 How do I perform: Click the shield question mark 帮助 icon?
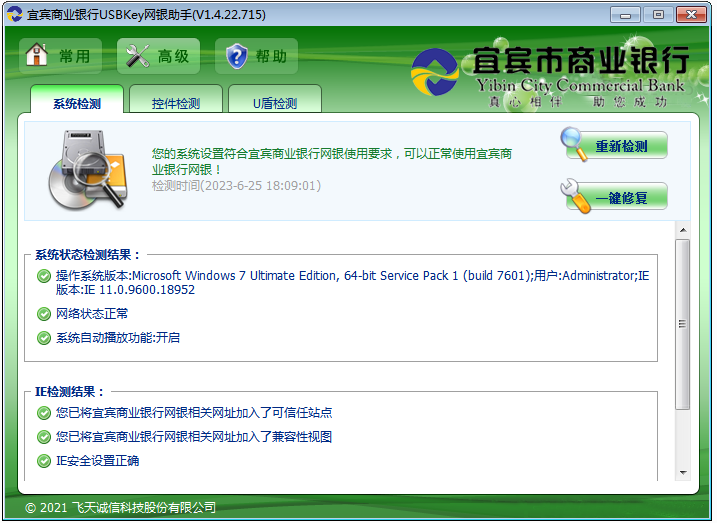(237, 56)
